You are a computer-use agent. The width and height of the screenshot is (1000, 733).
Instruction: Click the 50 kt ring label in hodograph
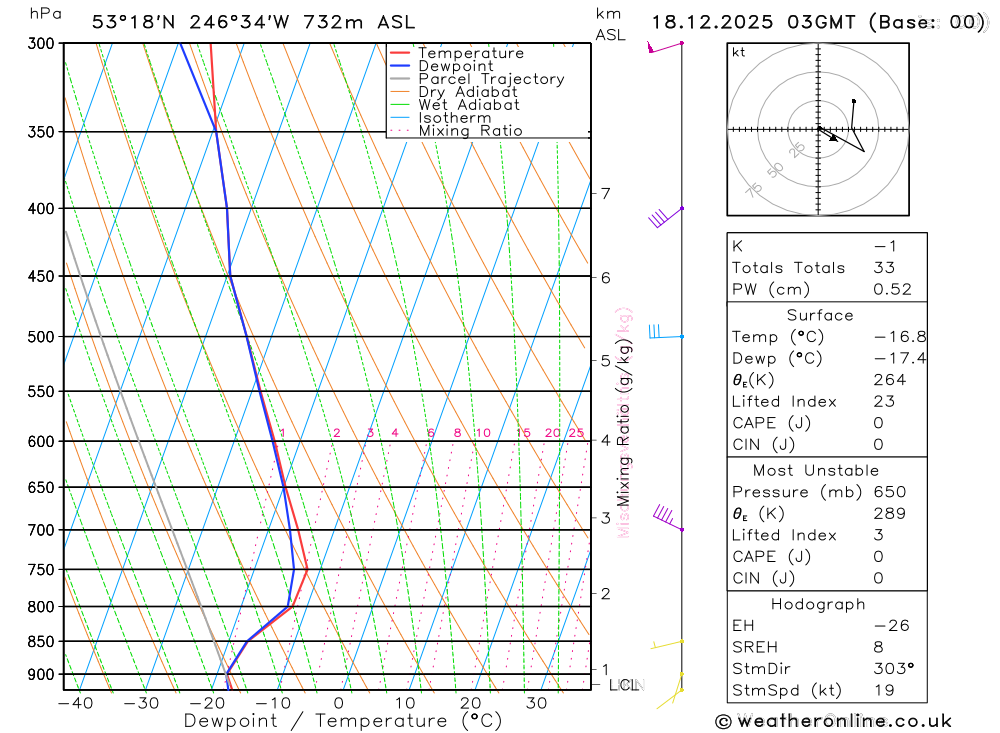775,170
